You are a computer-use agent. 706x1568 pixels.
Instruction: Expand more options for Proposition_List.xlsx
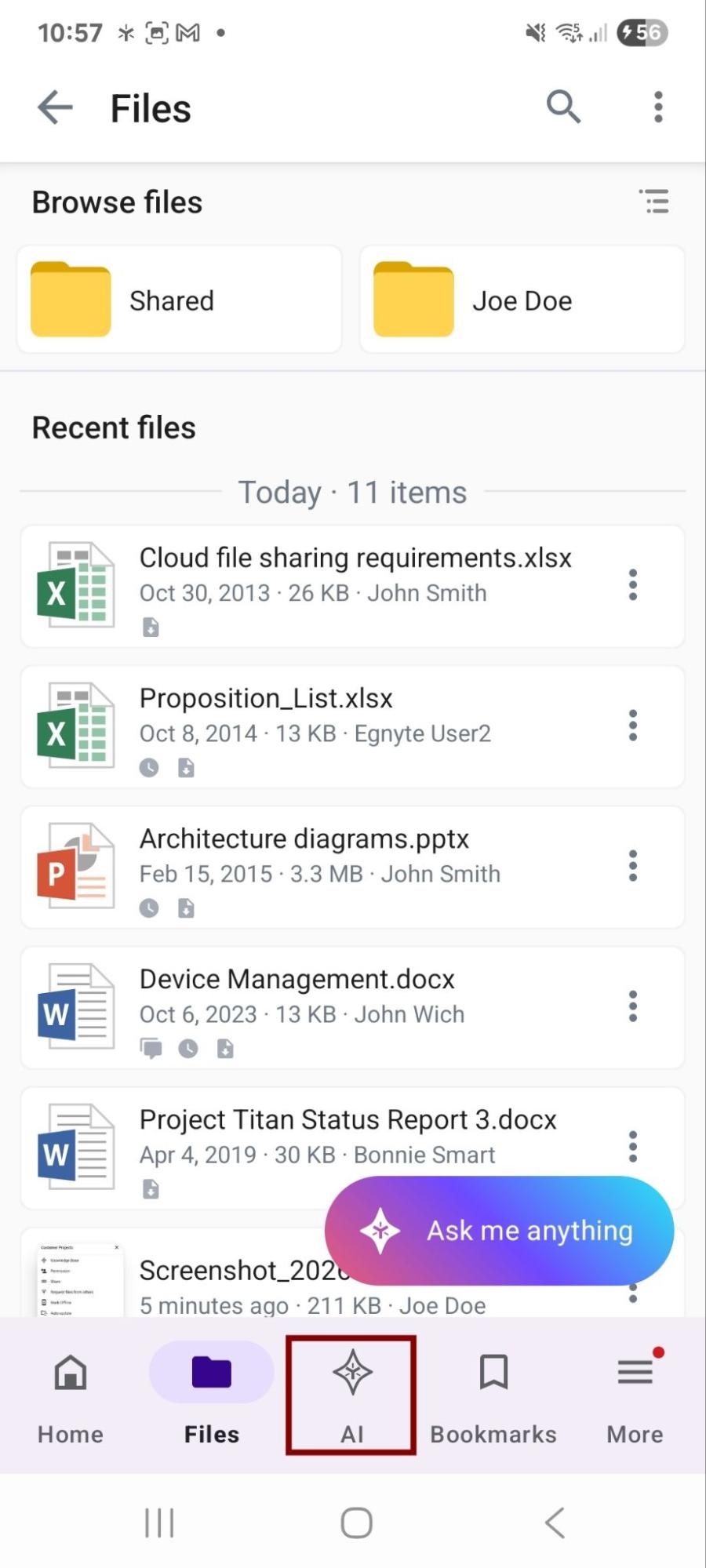click(x=632, y=726)
